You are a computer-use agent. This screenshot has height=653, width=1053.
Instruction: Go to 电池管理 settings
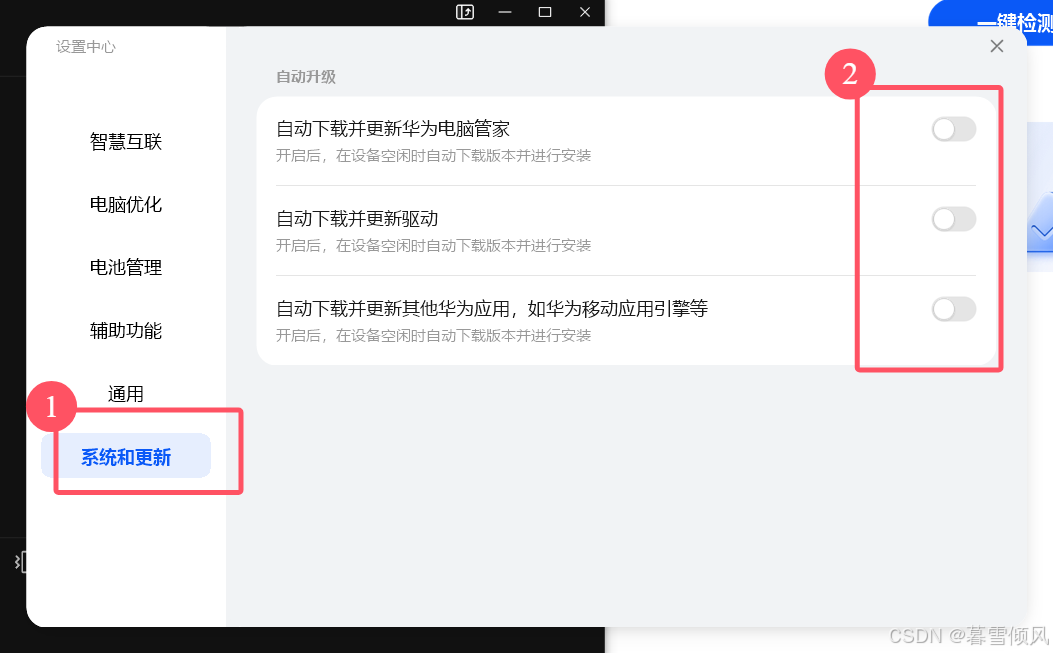coord(126,267)
